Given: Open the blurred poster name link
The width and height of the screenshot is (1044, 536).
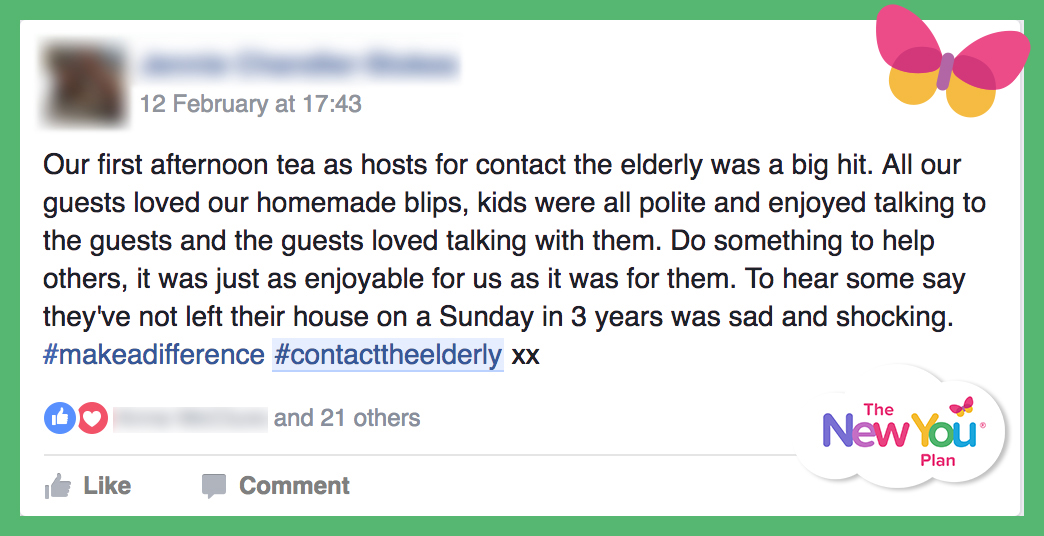Looking at the screenshot, I should pos(300,66).
